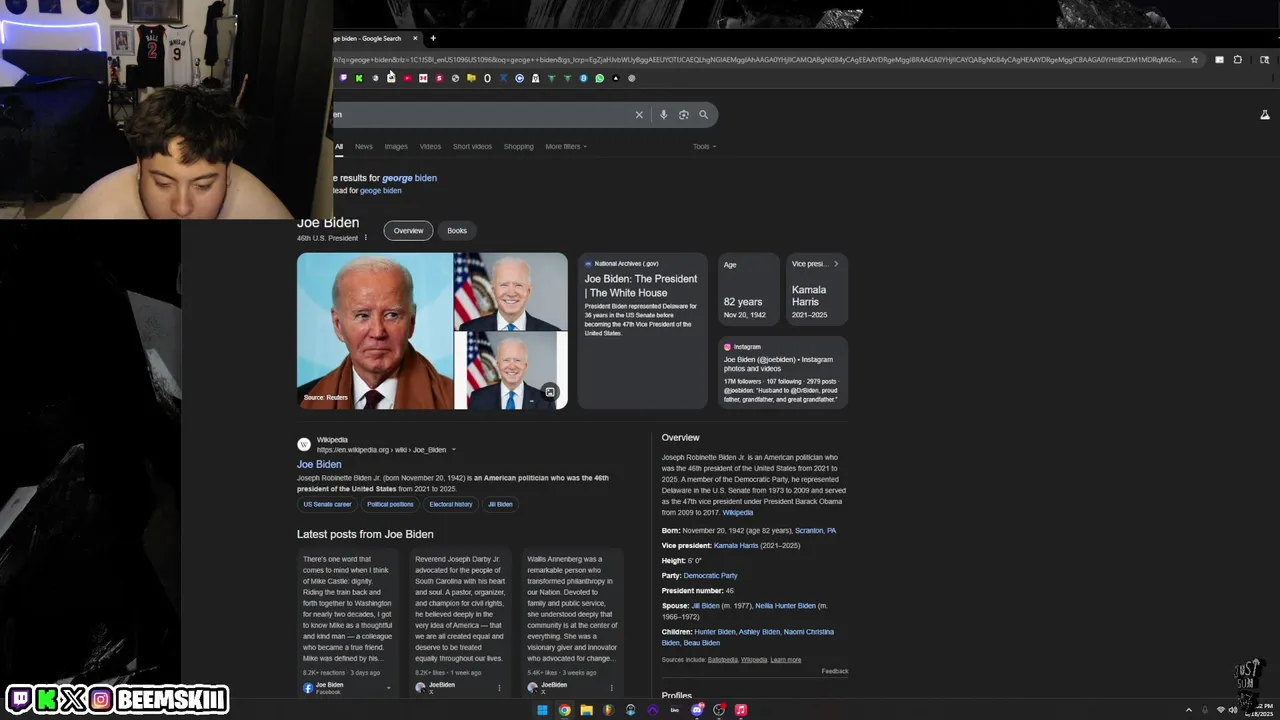Open a new browser tab with plus
This screenshot has height=720, width=1280.
[x=433, y=38]
